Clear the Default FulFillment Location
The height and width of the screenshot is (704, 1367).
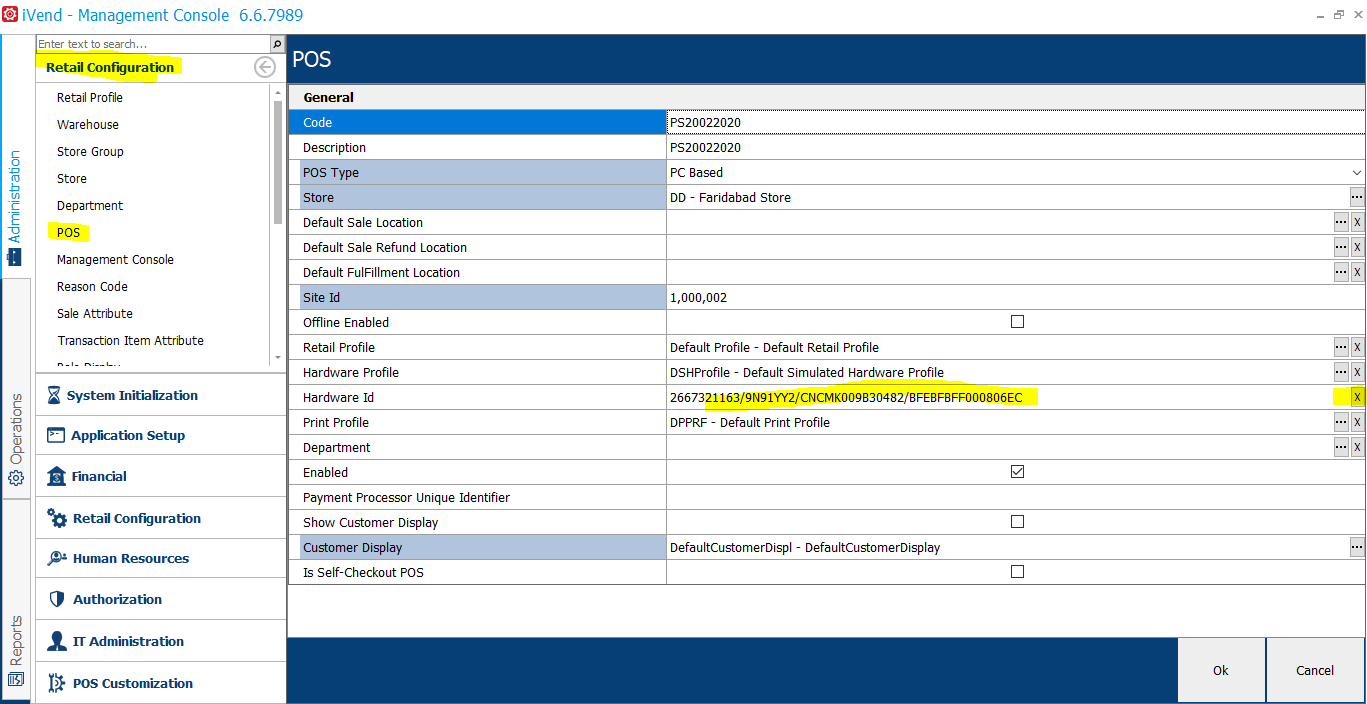pos(1358,272)
